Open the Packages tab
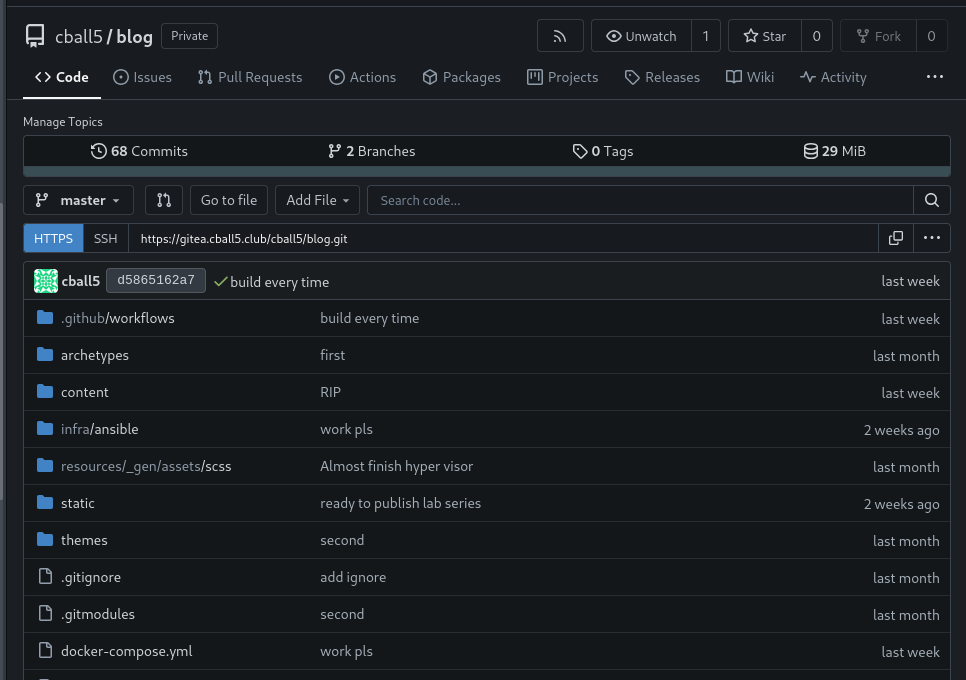 461,77
